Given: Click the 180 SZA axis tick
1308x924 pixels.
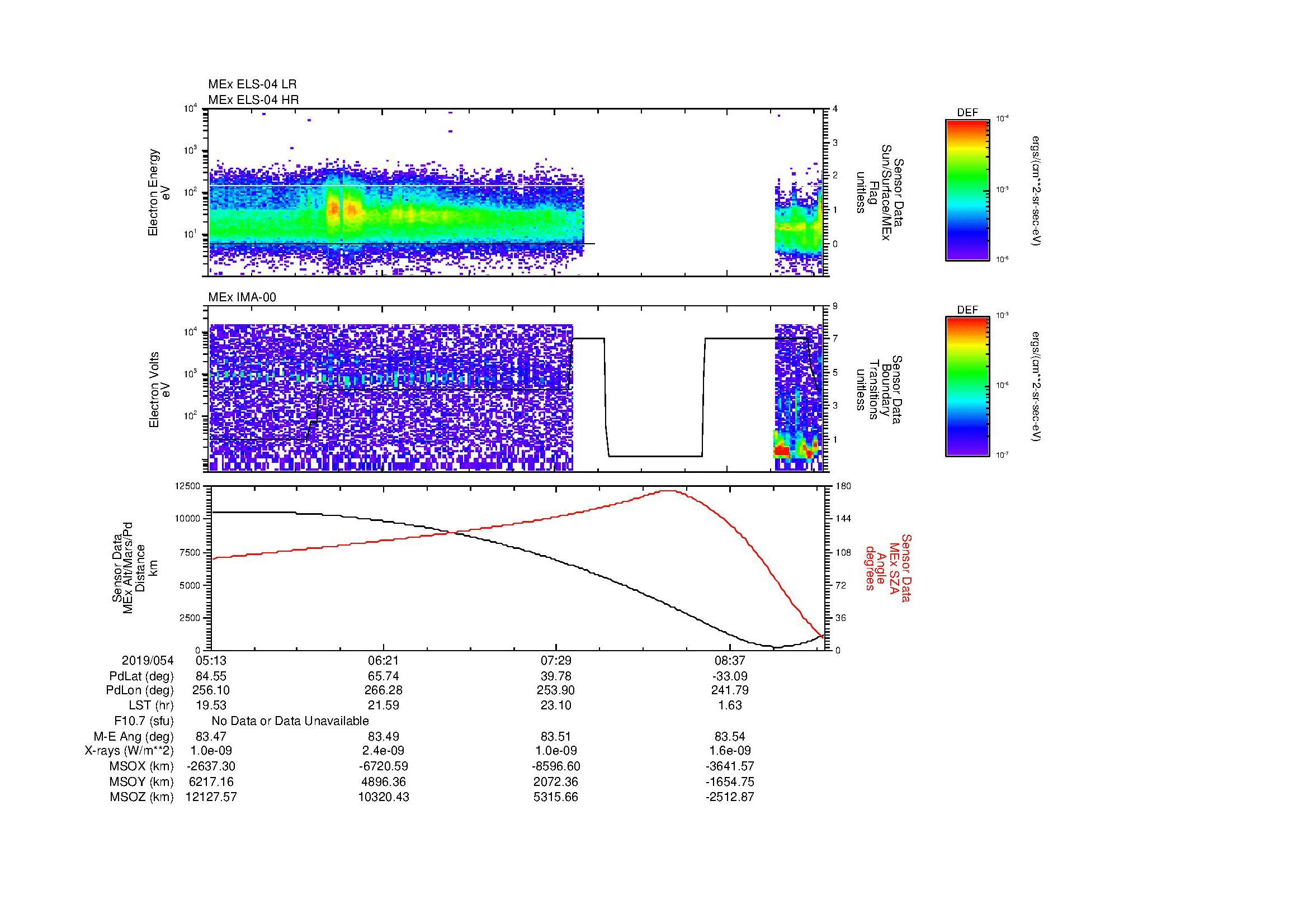Looking at the screenshot, I should [x=843, y=486].
